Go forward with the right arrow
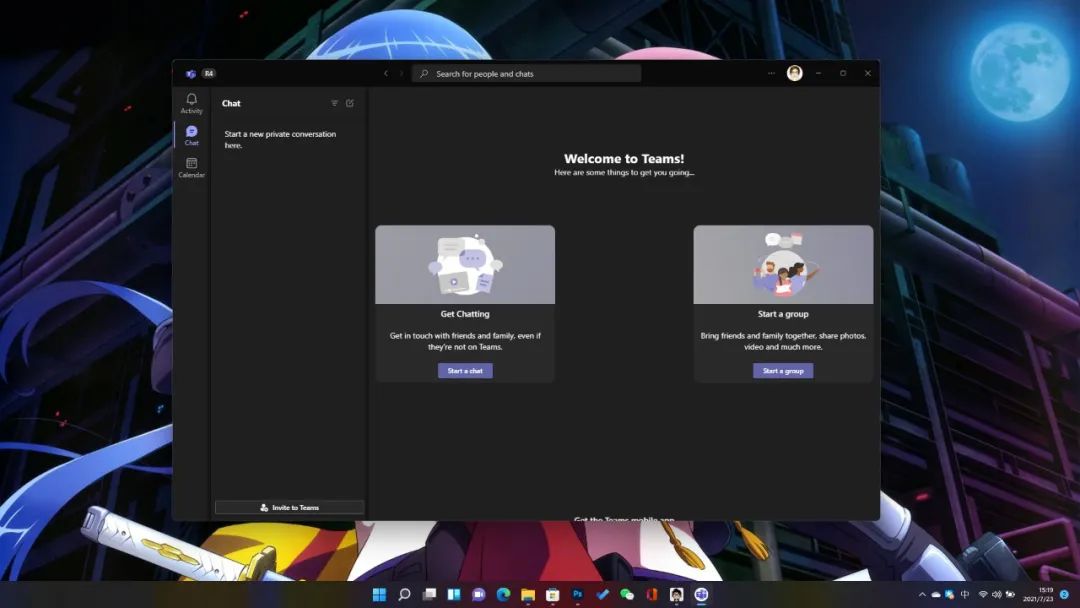The image size is (1080, 608). [x=402, y=73]
